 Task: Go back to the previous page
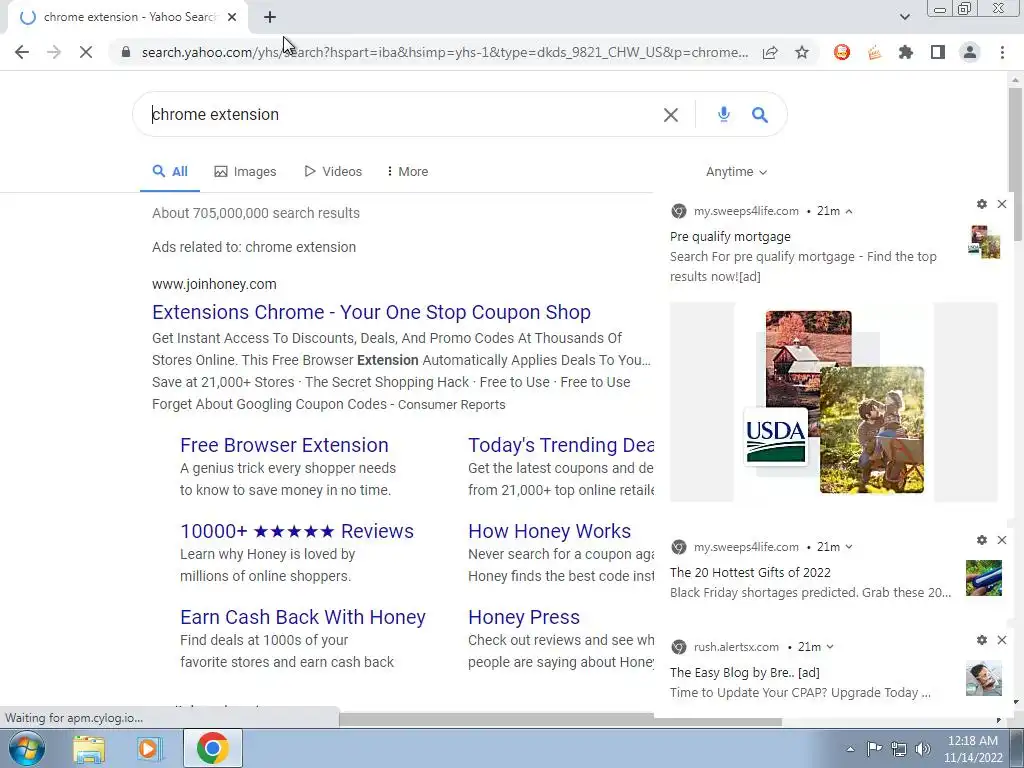click(x=22, y=52)
